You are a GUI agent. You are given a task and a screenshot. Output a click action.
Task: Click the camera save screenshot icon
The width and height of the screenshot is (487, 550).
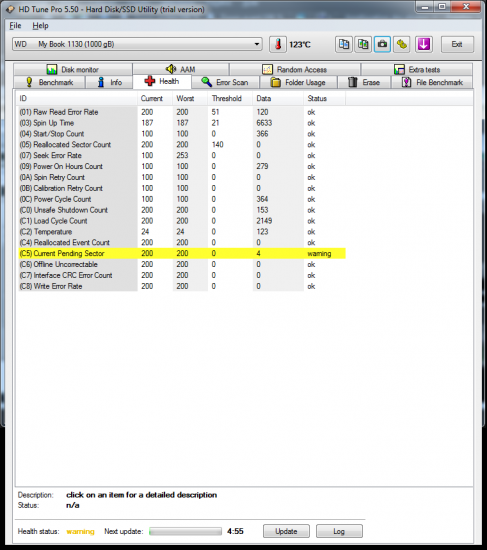click(382, 45)
